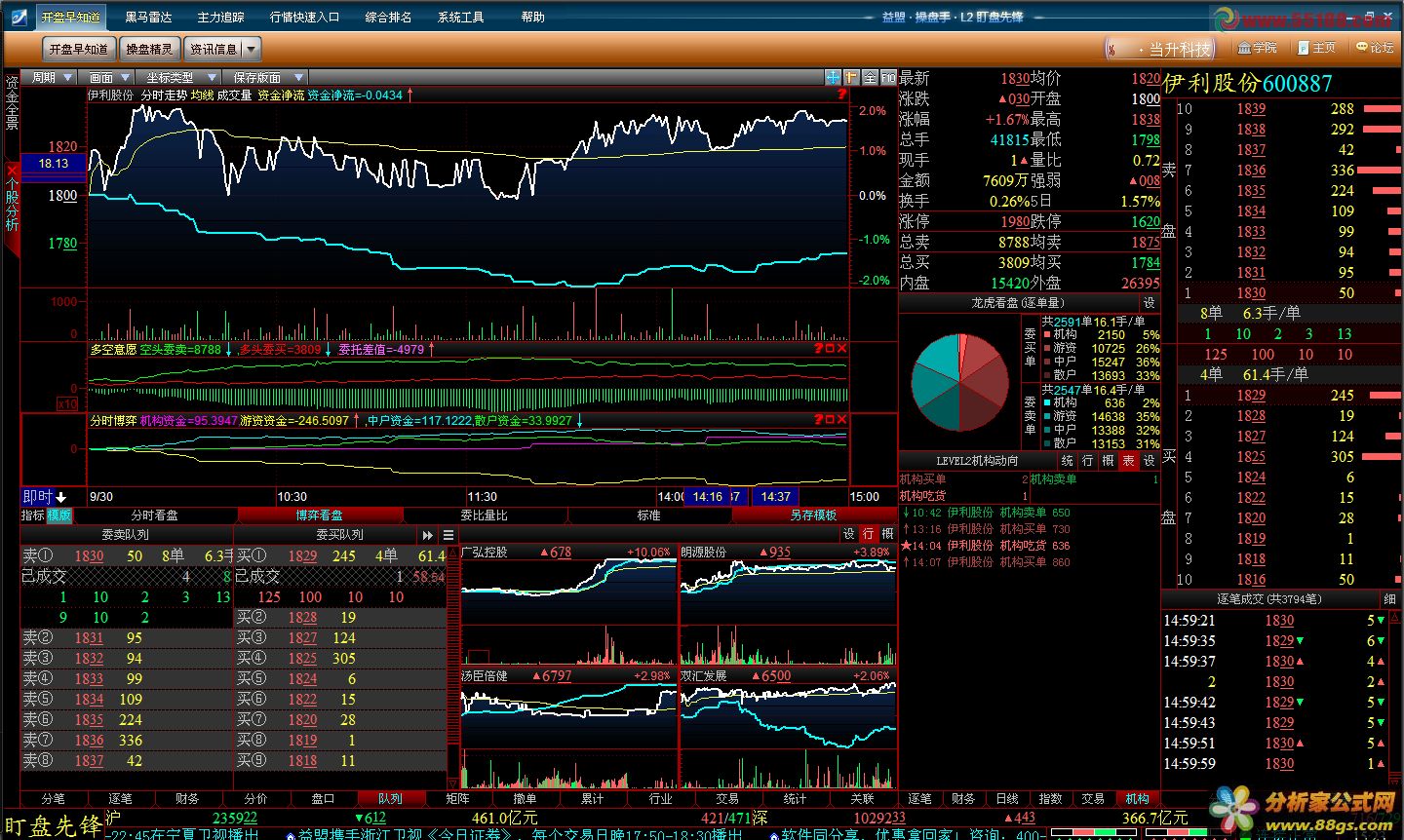Image resolution: width=1404 pixels, height=840 pixels.
Task: Switch to 行 view above mini charts
Action: point(868,534)
